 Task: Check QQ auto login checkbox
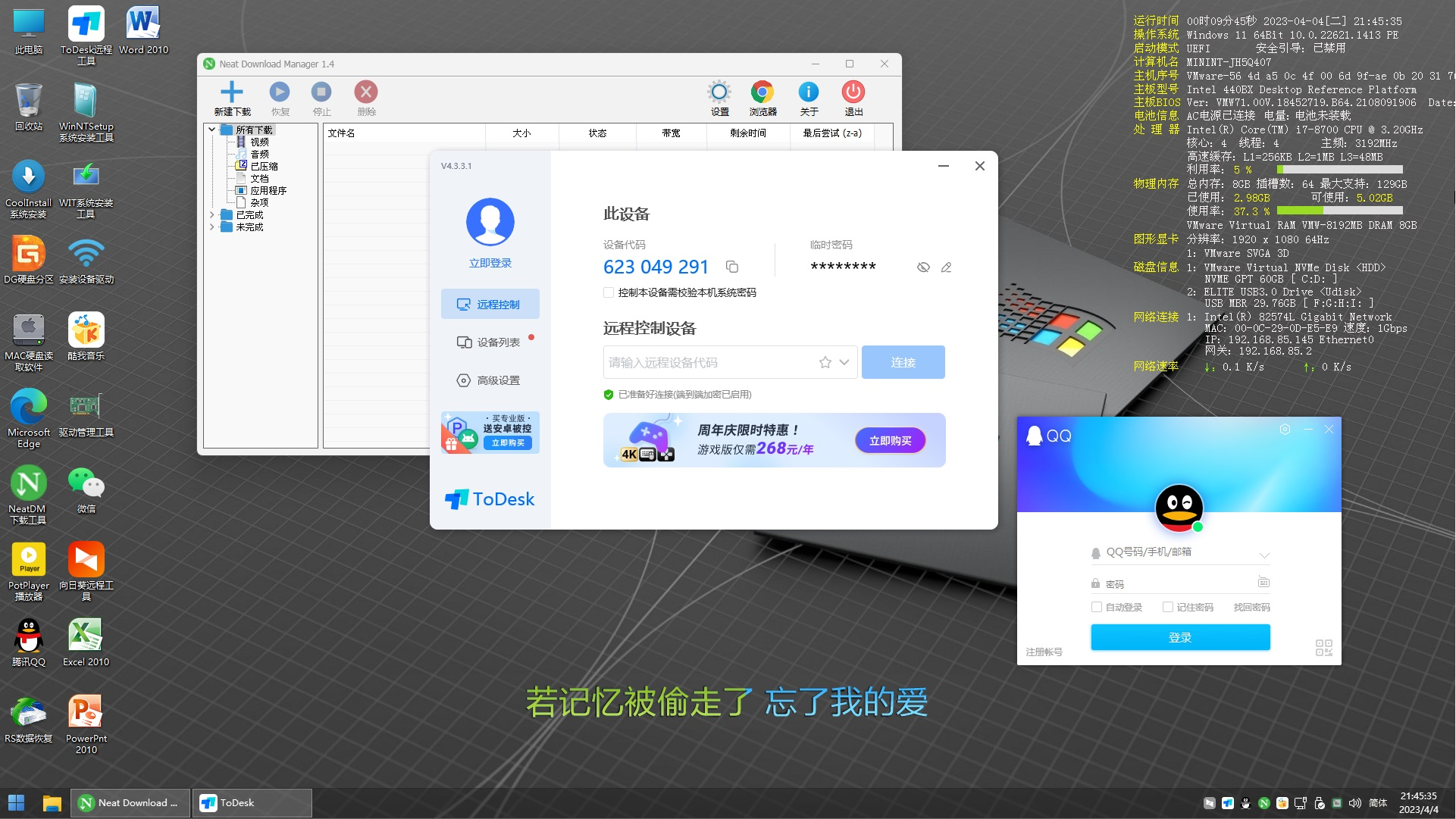1096,607
